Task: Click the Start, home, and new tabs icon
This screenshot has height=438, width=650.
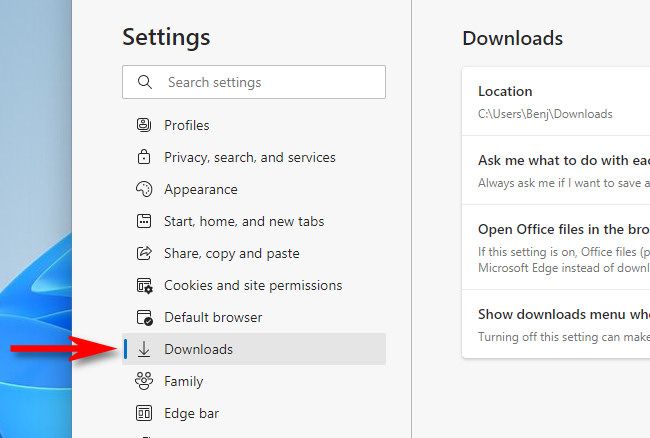Action: point(144,221)
